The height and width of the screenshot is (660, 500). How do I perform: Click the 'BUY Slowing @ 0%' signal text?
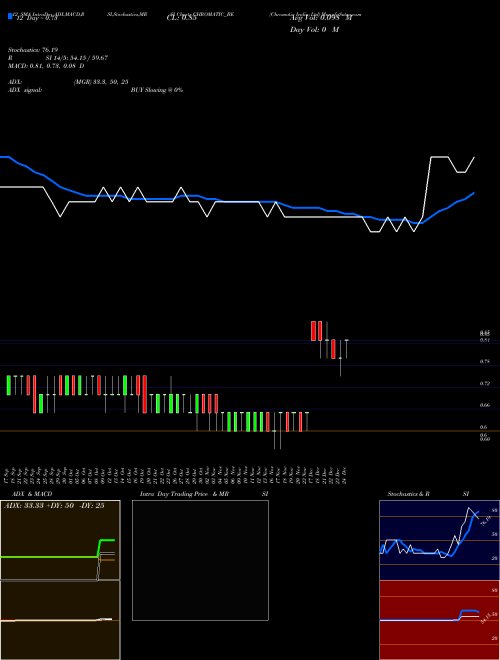tap(157, 90)
